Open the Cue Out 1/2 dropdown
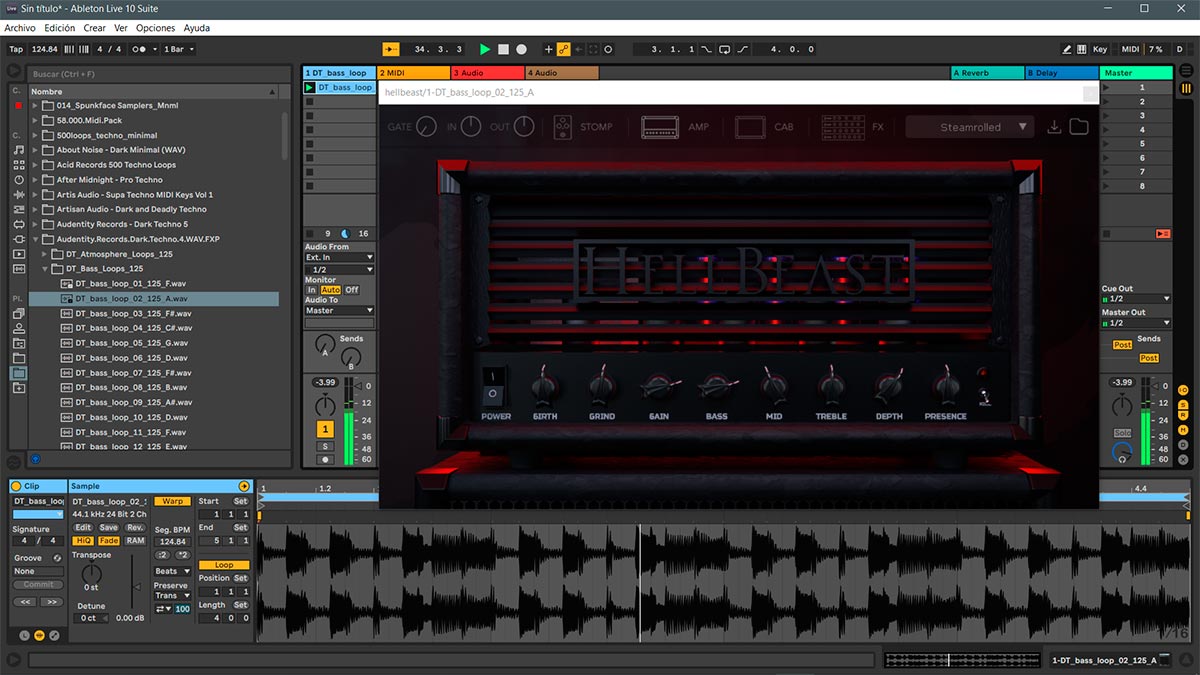The width and height of the screenshot is (1200, 675). (x=1135, y=299)
